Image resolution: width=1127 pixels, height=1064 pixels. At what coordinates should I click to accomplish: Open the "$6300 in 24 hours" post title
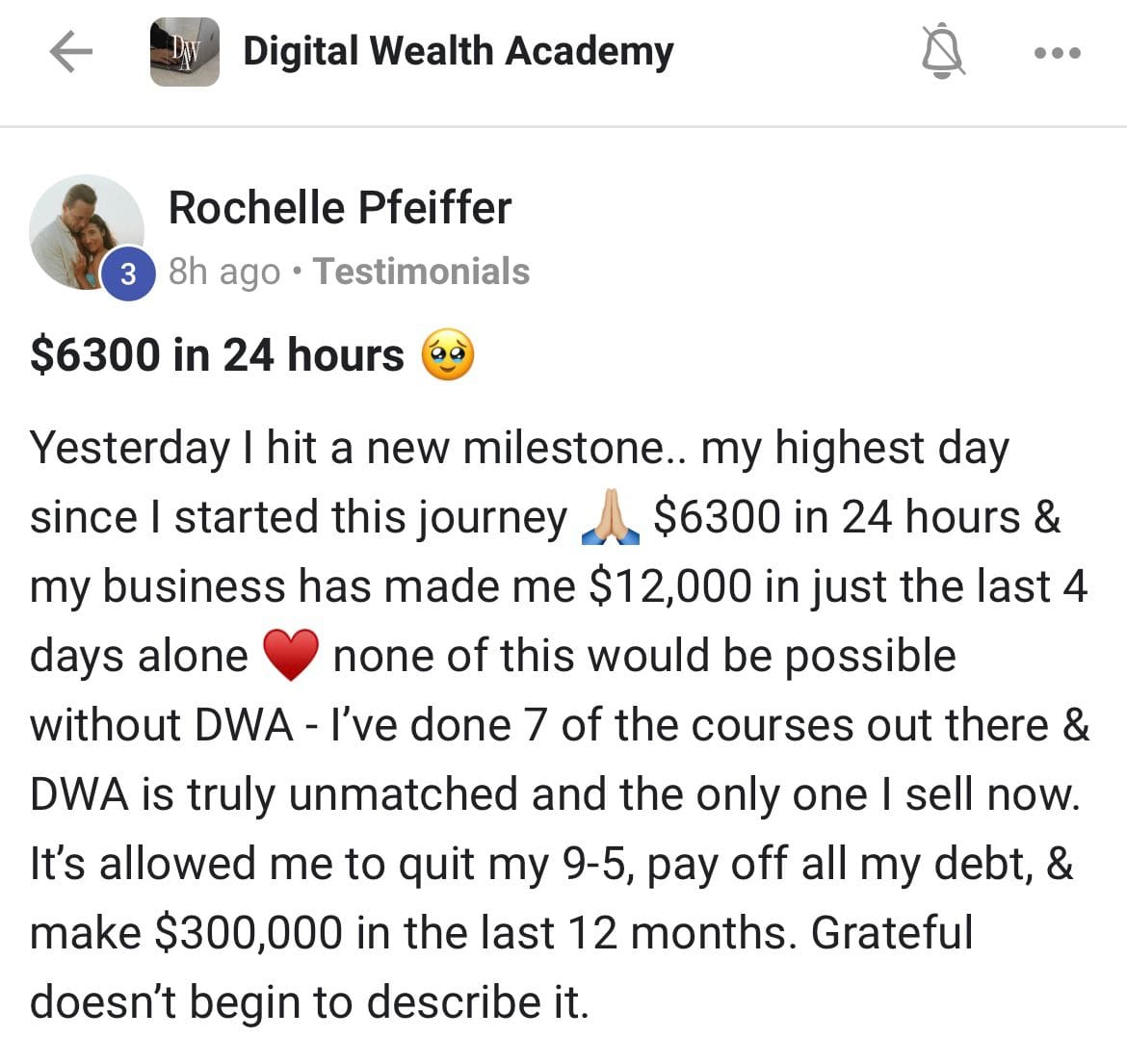click(x=218, y=355)
